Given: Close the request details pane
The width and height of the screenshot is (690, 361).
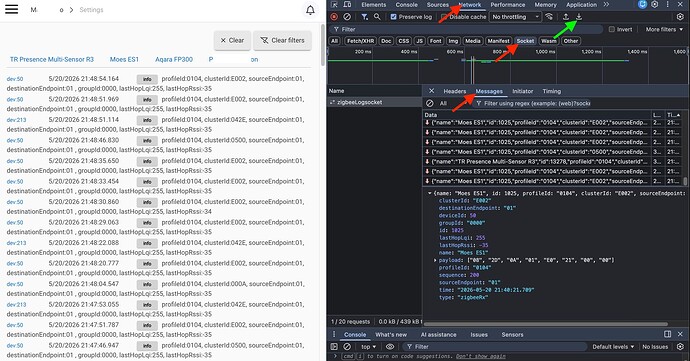Looking at the screenshot, I should tap(432, 91).
